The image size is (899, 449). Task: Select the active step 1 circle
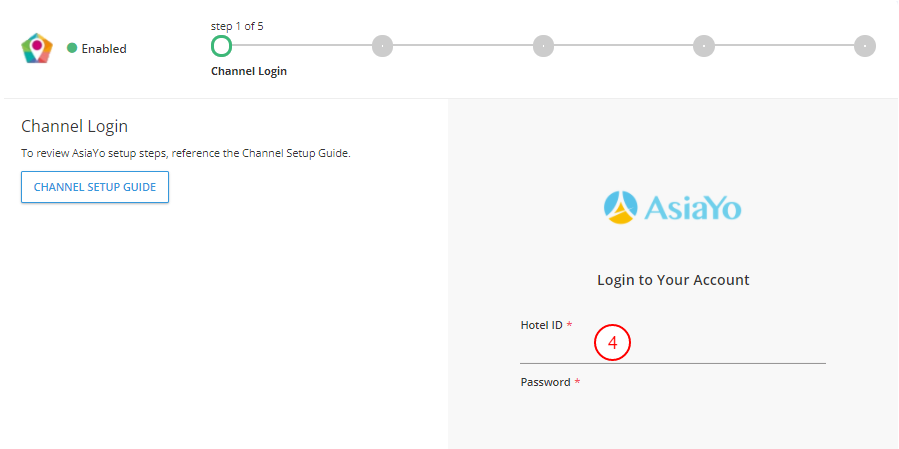pos(221,45)
